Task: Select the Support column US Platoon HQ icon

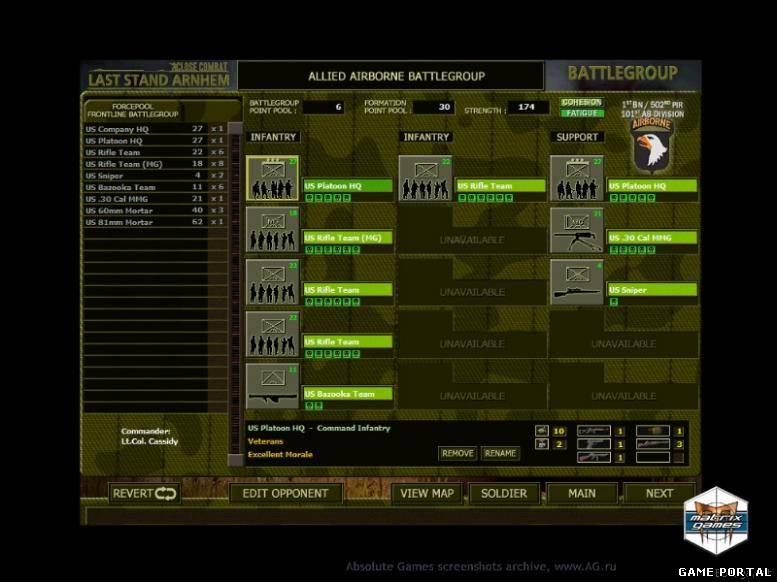Action: tap(577, 178)
